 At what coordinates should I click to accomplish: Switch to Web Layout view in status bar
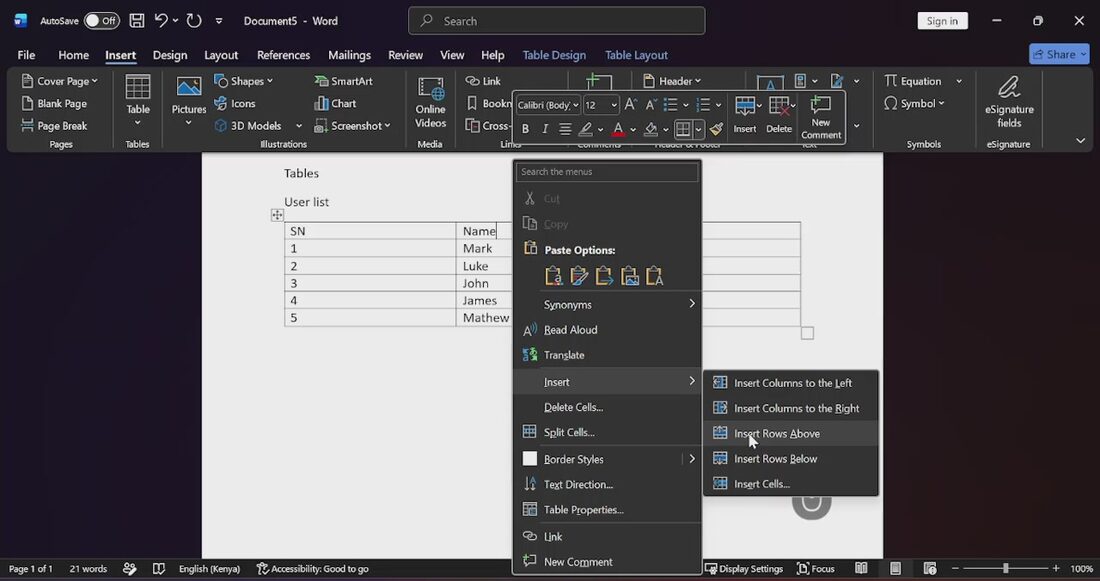click(930, 568)
